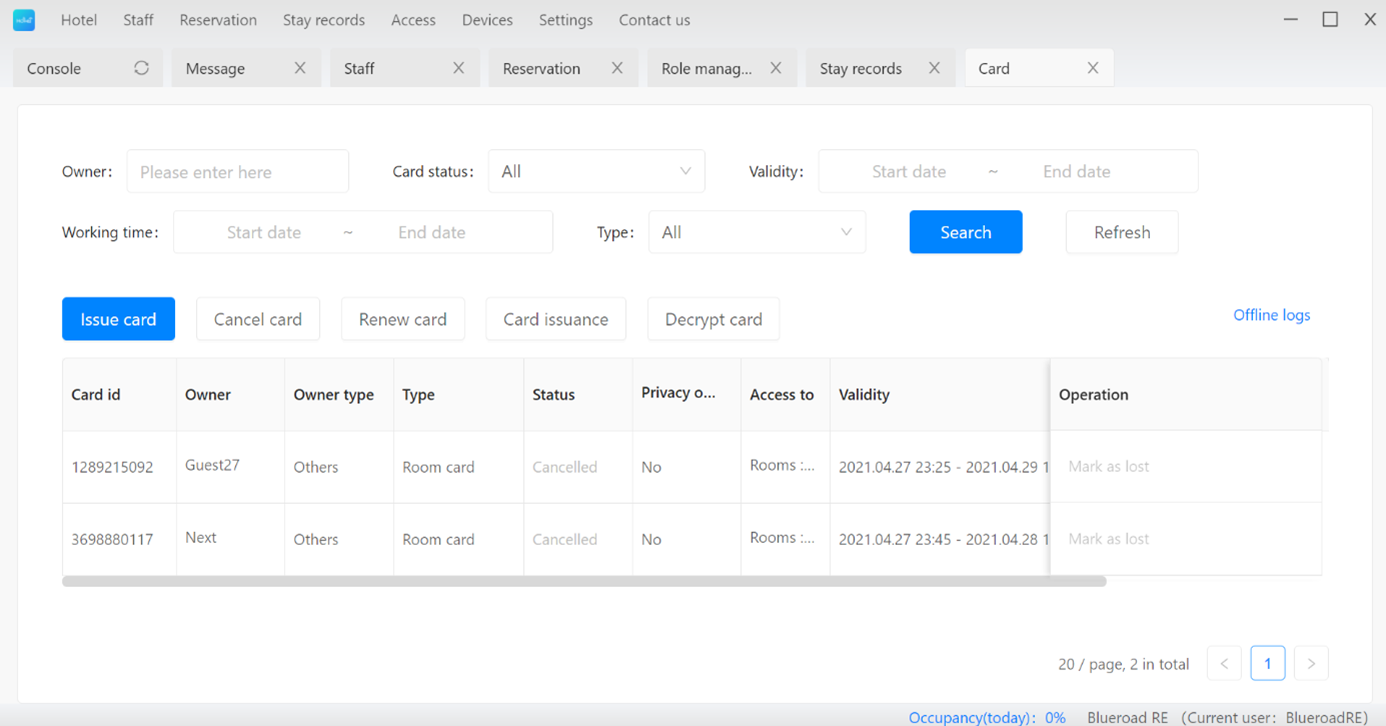Mark Guest27's card as lost
Image resolution: width=1386 pixels, height=726 pixels.
pos(1108,466)
